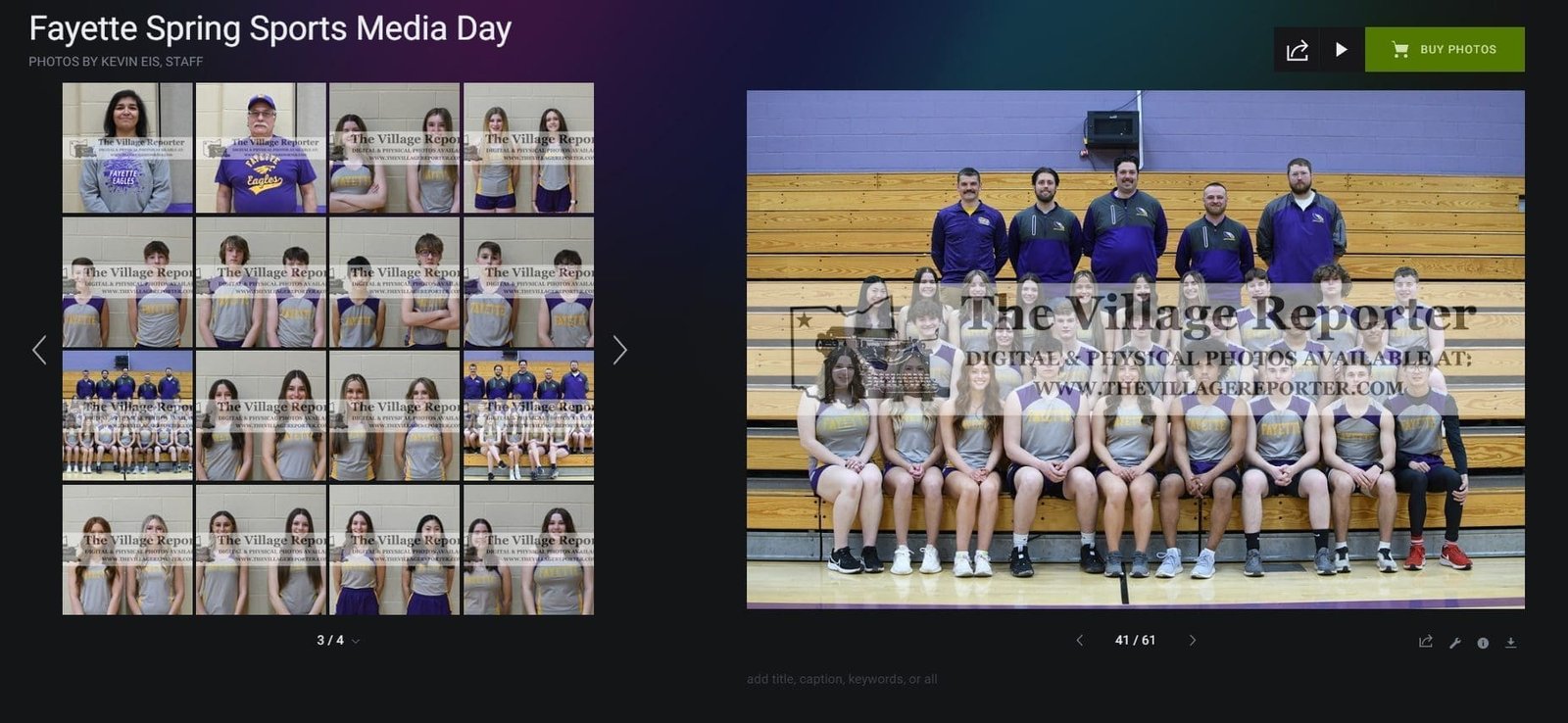Viewport: 1568px width, 723px height.
Task: Open the wrench tools icon below the photo
Action: tap(1455, 643)
